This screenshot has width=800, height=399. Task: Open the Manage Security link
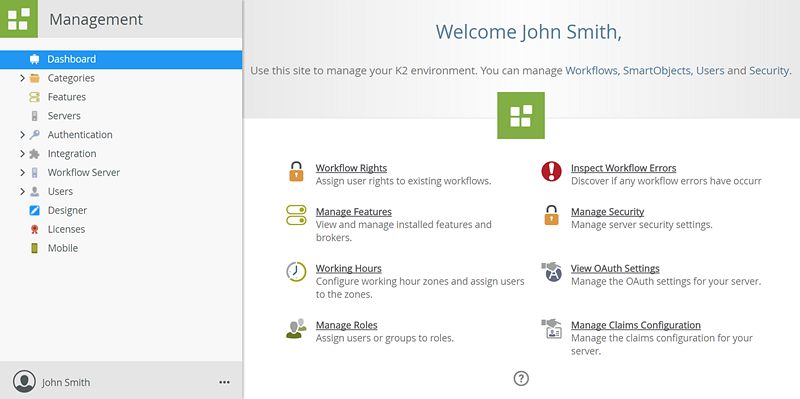[x=607, y=211]
